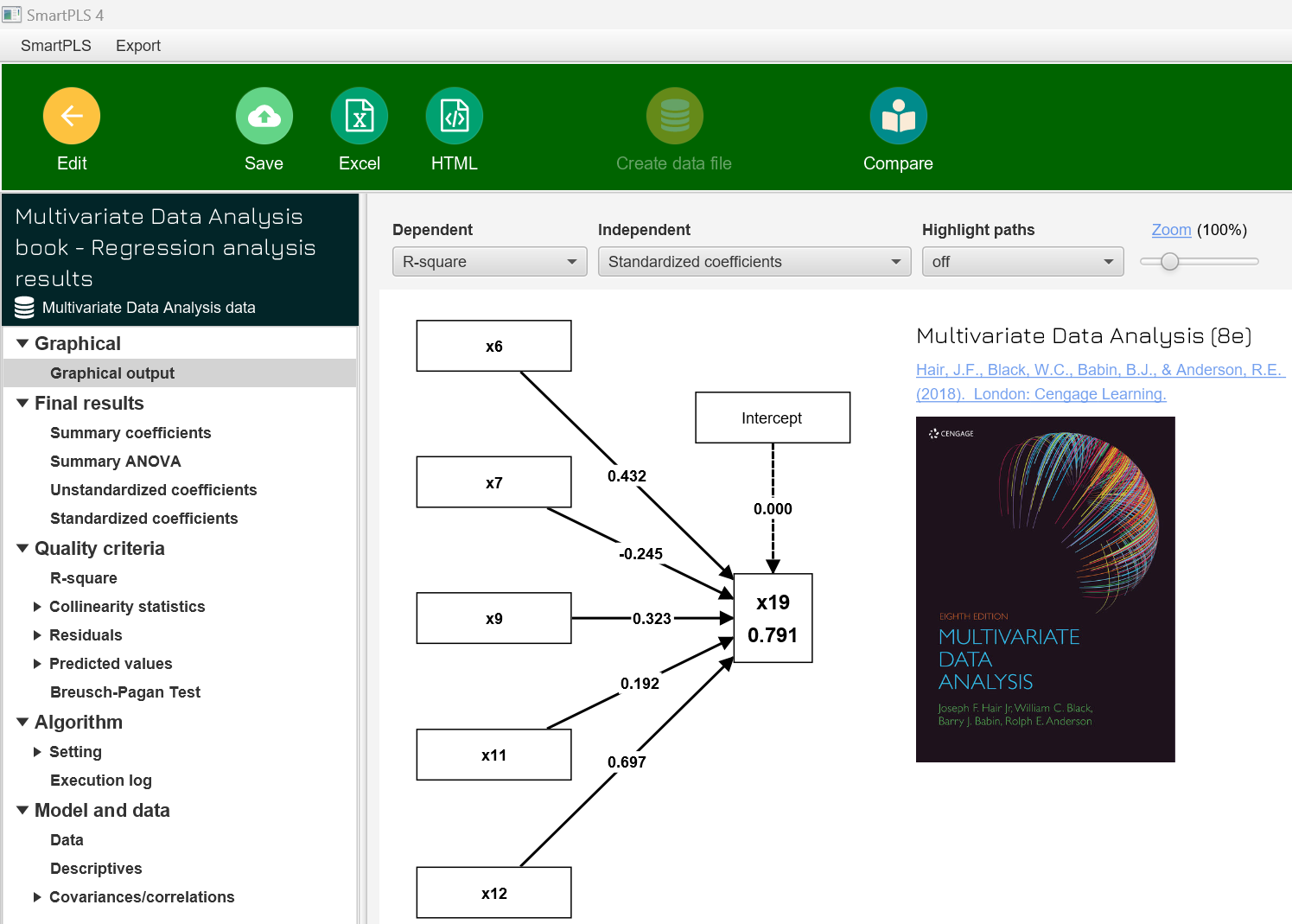The image size is (1292, 924).
Task: Click the Zoom link
Action: pos(1171,230)
